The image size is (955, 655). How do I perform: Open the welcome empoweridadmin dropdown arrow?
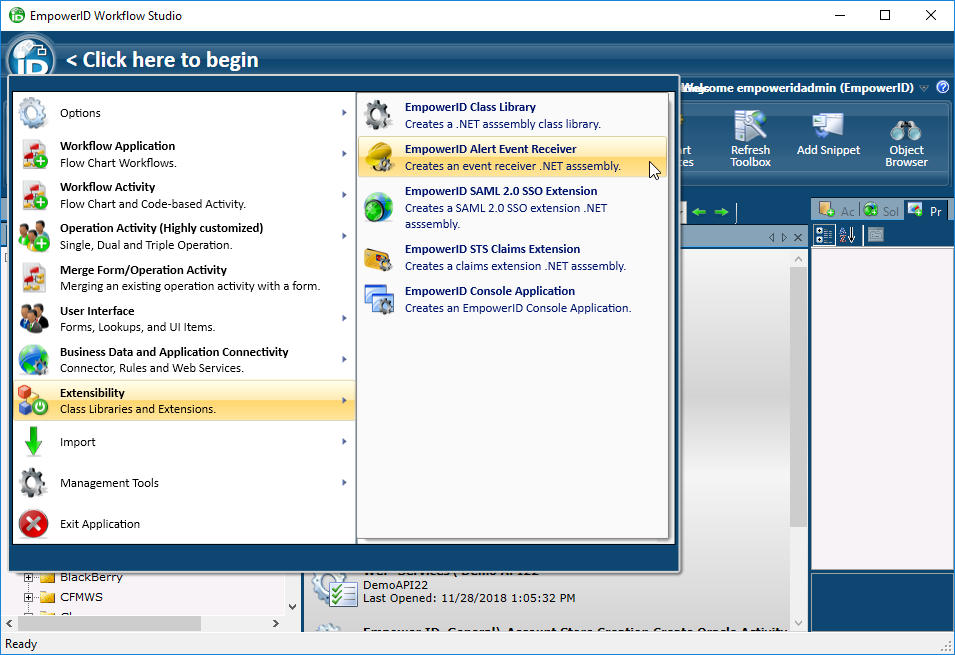click(924, 88)
